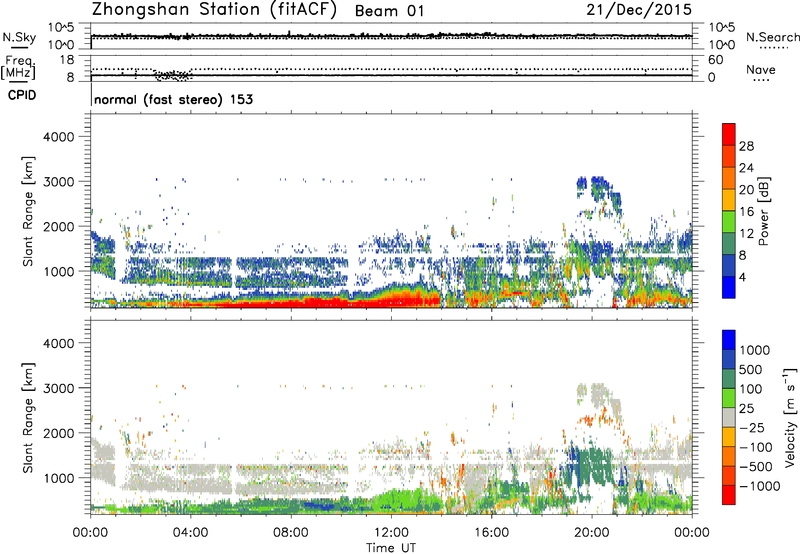Click the "500" value on Velocity colorbar
The image size is (800, 554).
coord(751,370)
